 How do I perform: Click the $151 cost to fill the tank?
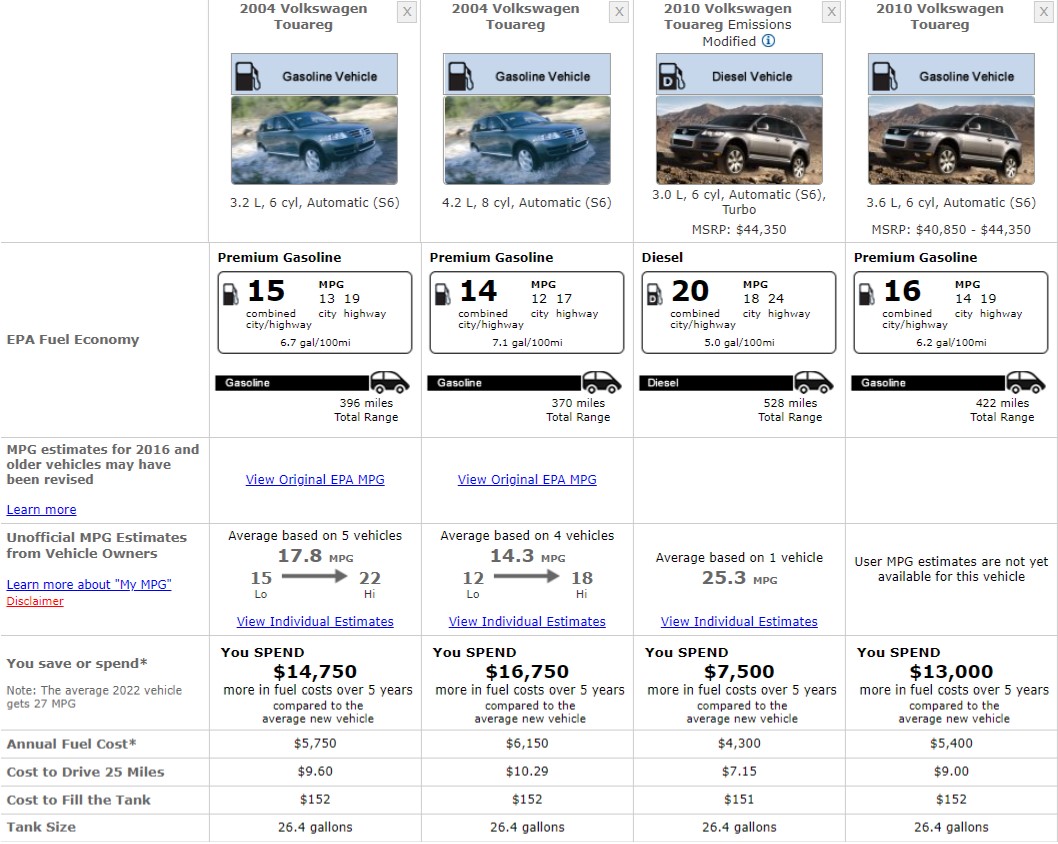click(x=739, y=799)
